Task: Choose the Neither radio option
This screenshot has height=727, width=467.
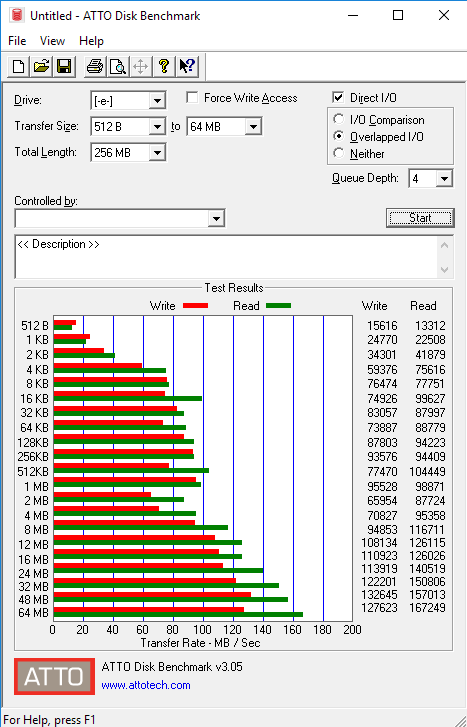Action: (x=339, y=153)
